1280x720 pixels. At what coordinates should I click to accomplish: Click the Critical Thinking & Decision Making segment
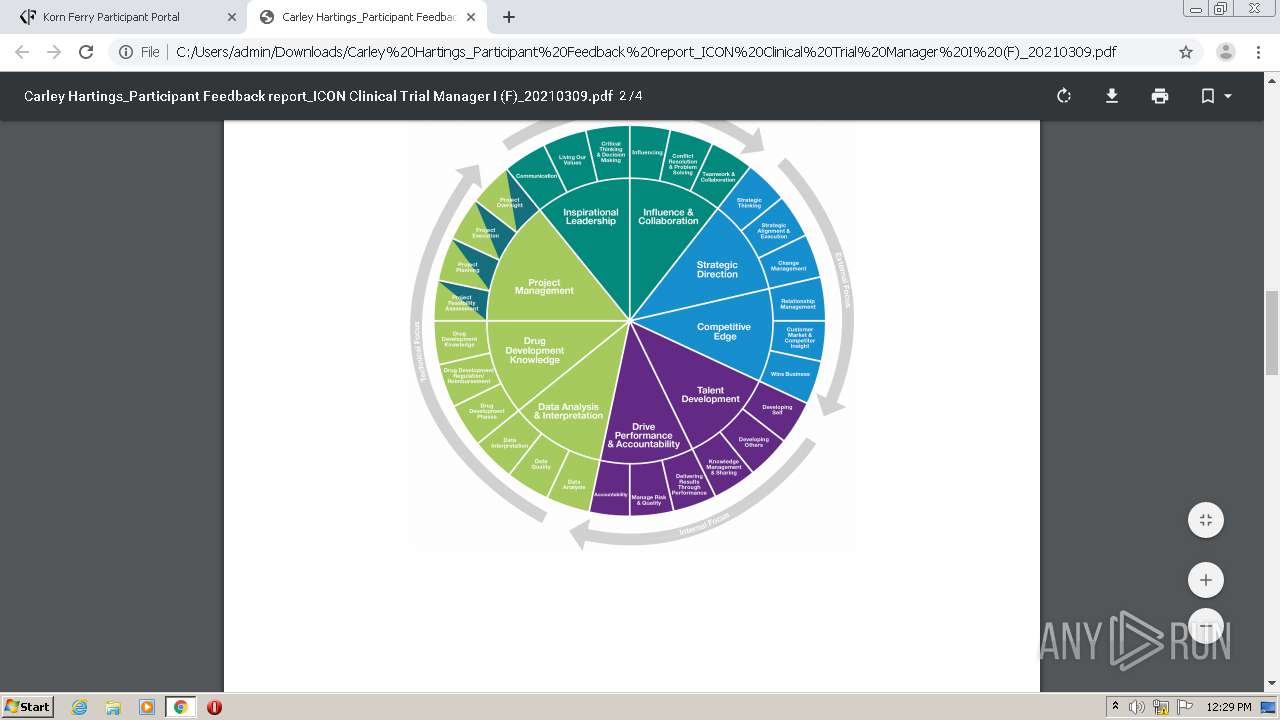click(x=611, y=152)
